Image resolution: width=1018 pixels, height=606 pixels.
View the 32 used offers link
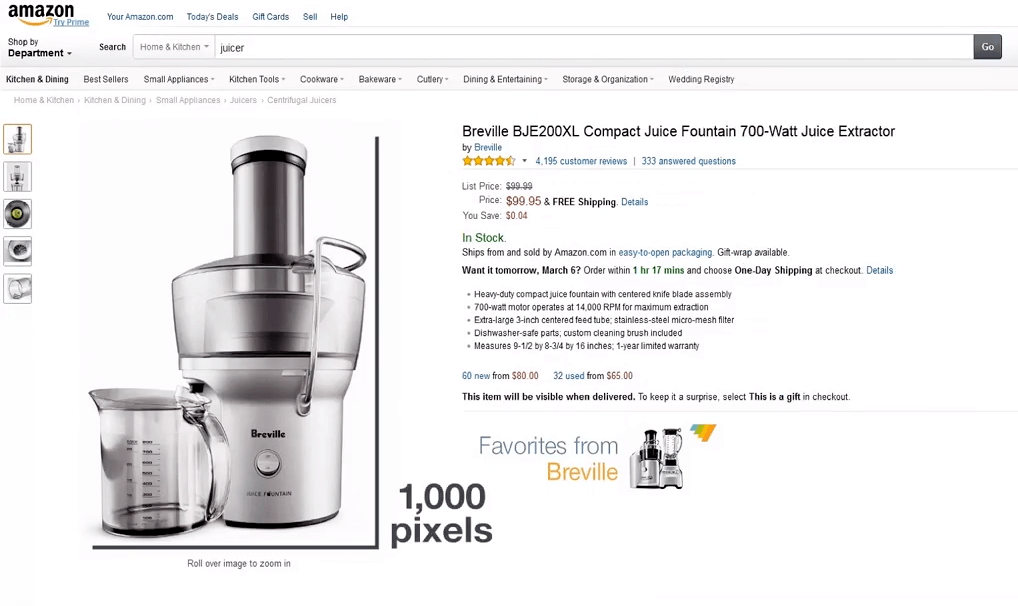pos(569,375)
